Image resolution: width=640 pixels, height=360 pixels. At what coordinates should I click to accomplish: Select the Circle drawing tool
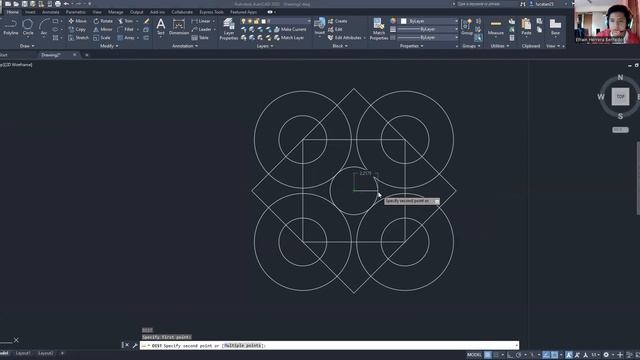coord(28,27)
